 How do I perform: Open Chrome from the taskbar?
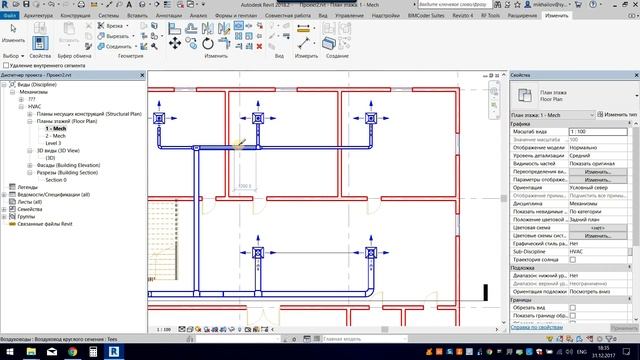(73, 351)
